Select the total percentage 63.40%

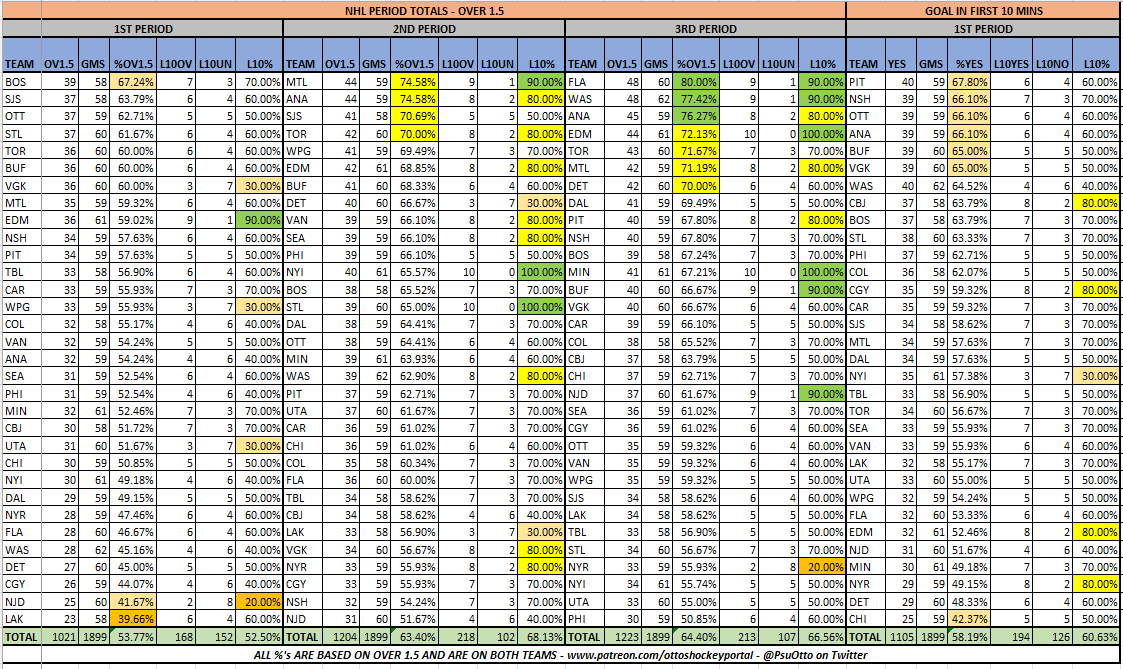(414, 637)
